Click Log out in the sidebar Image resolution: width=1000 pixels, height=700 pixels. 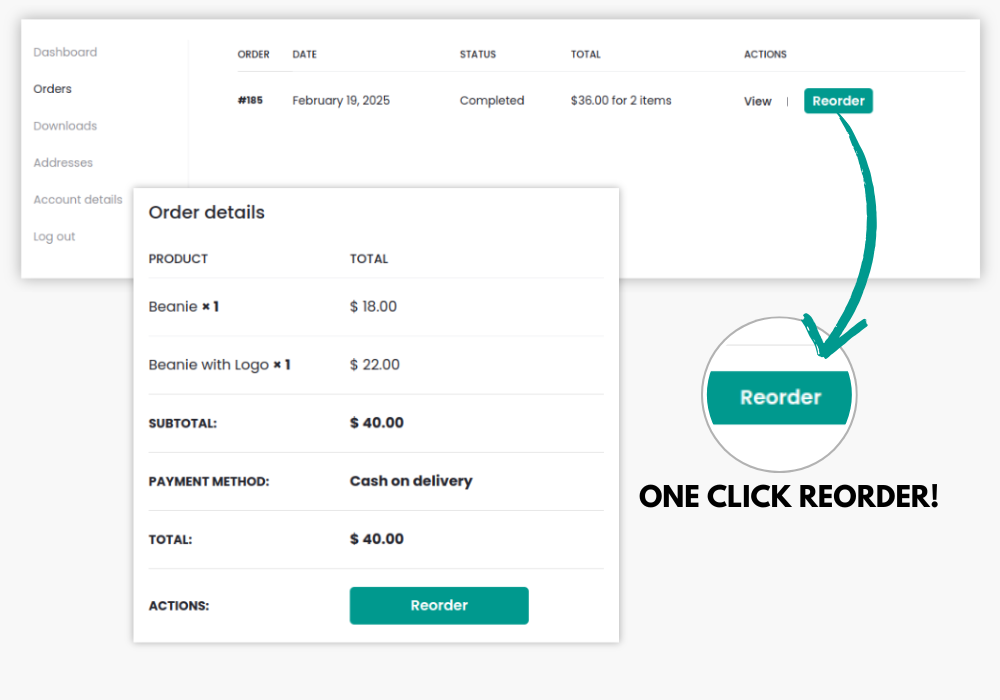click(54, 237)
